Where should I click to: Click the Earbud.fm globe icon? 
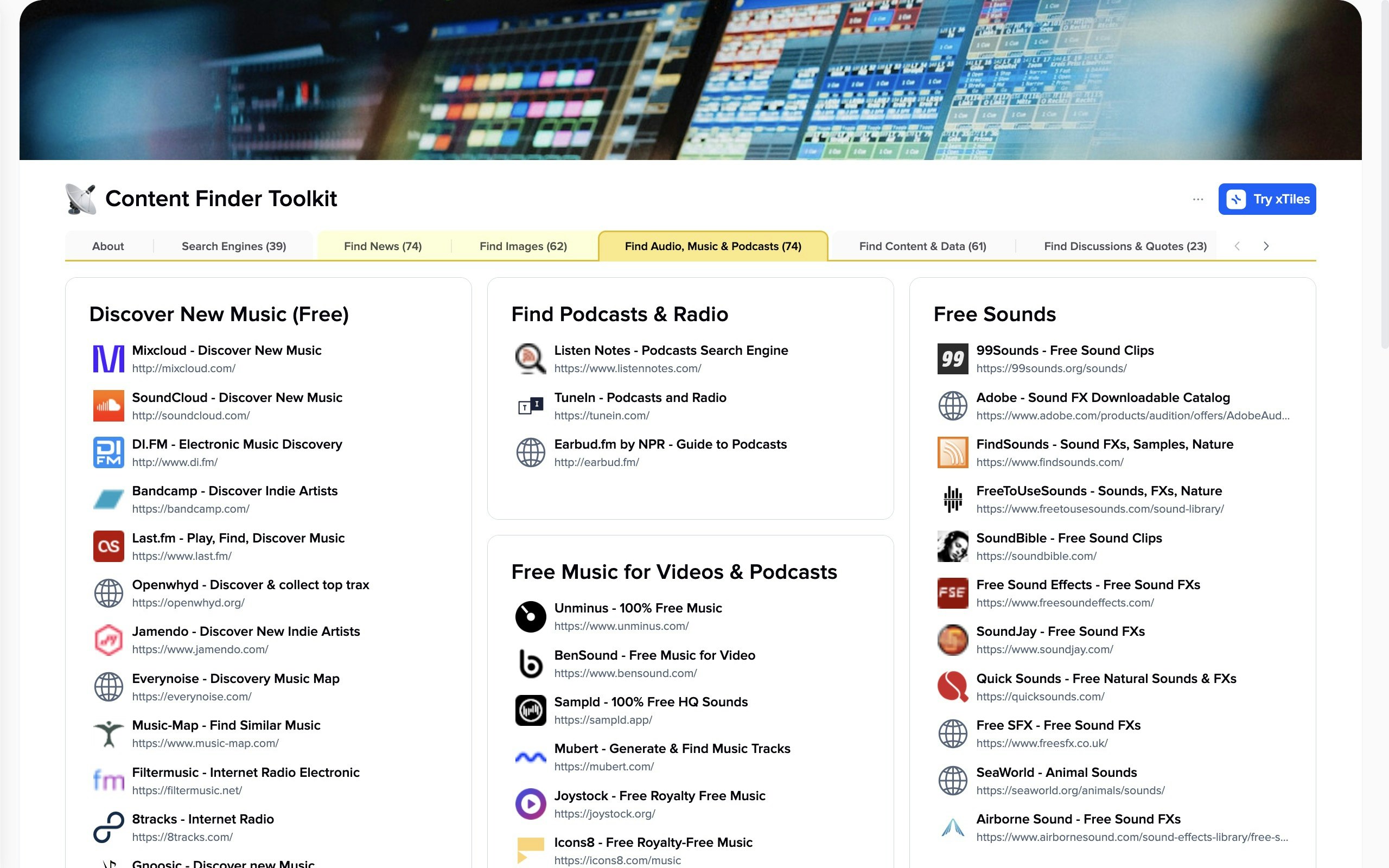click(x=530, y=452)
